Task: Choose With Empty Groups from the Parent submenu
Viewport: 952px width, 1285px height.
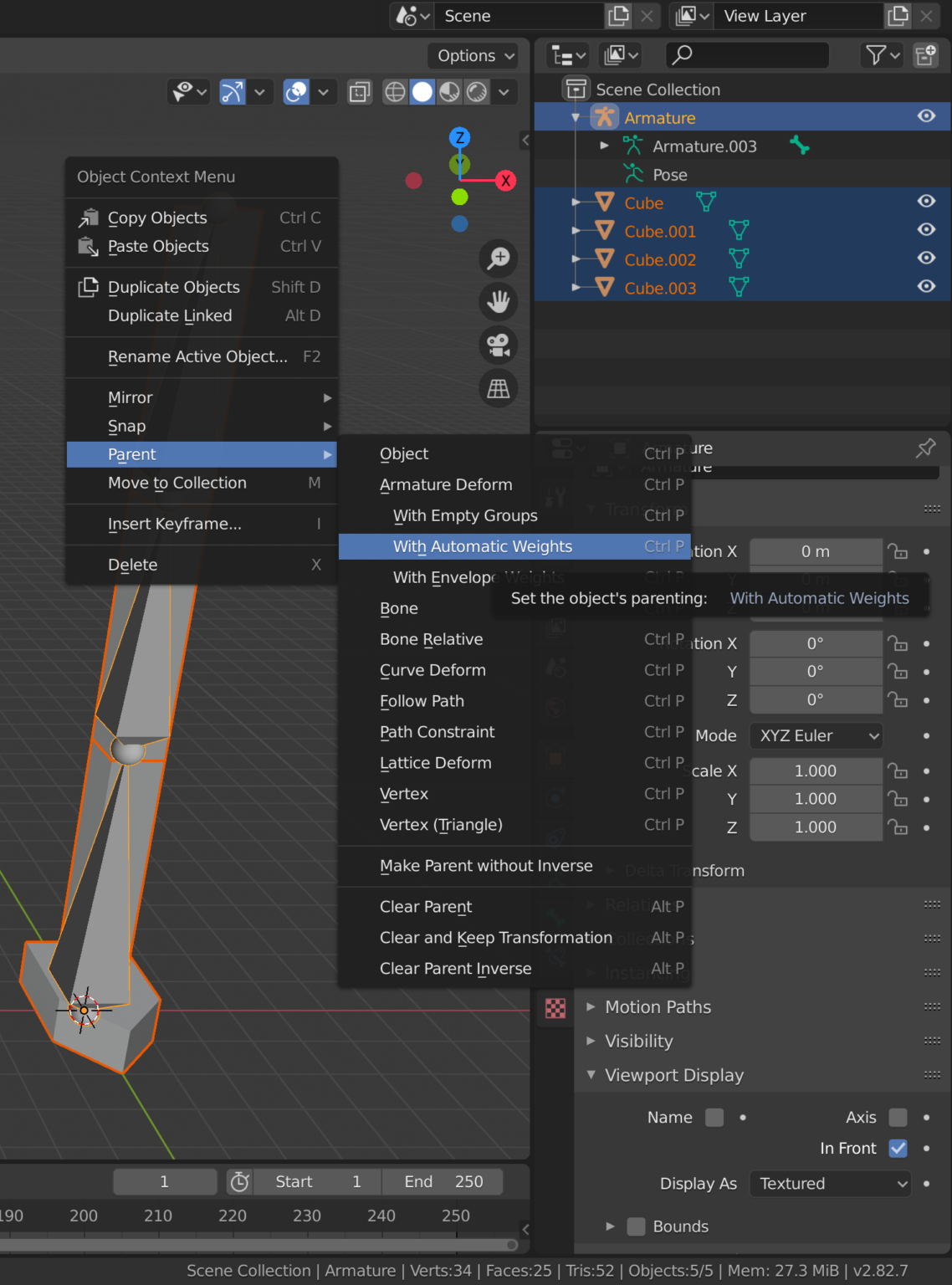Action: 465,515
